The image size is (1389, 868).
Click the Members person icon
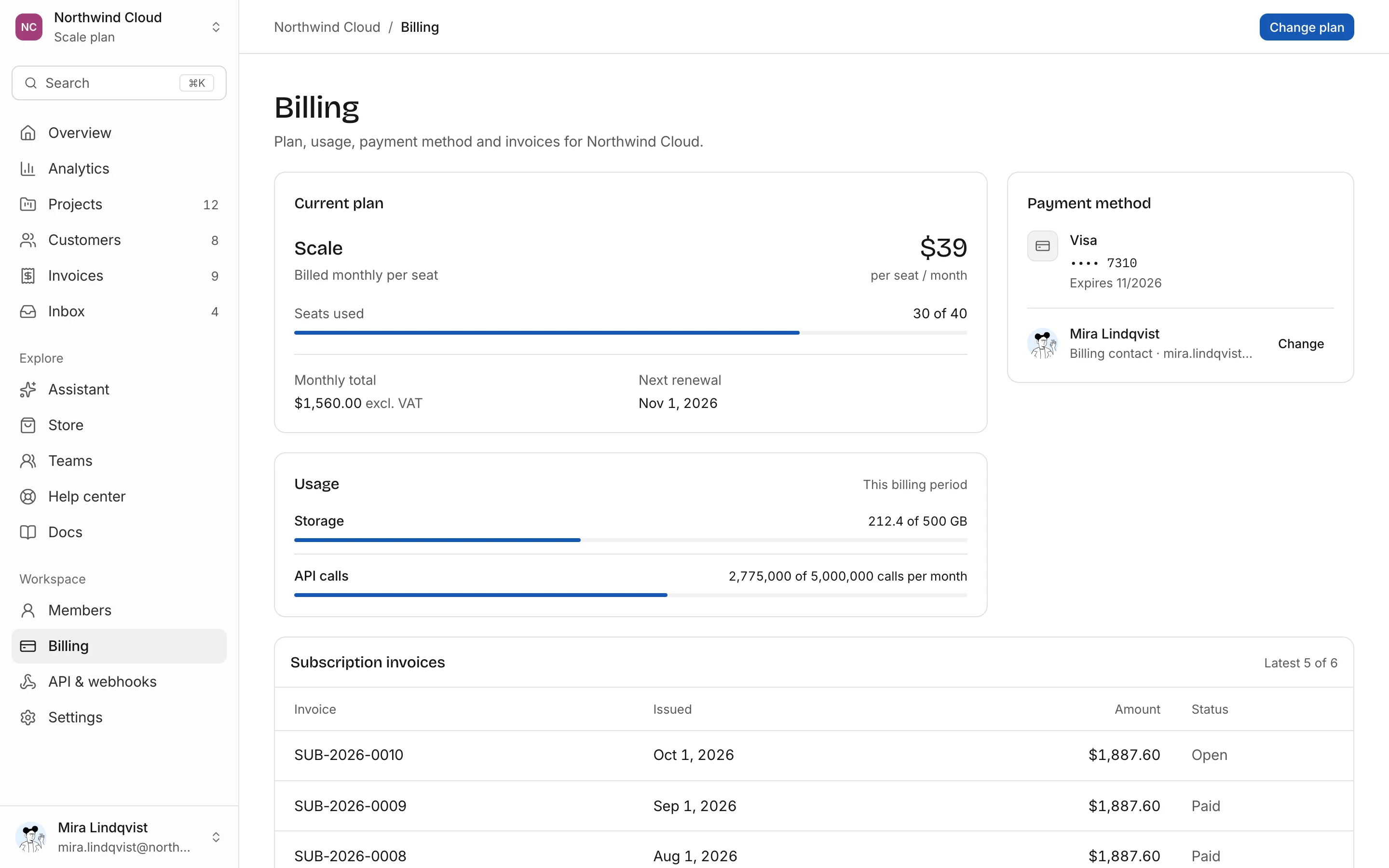coord(27,610)
